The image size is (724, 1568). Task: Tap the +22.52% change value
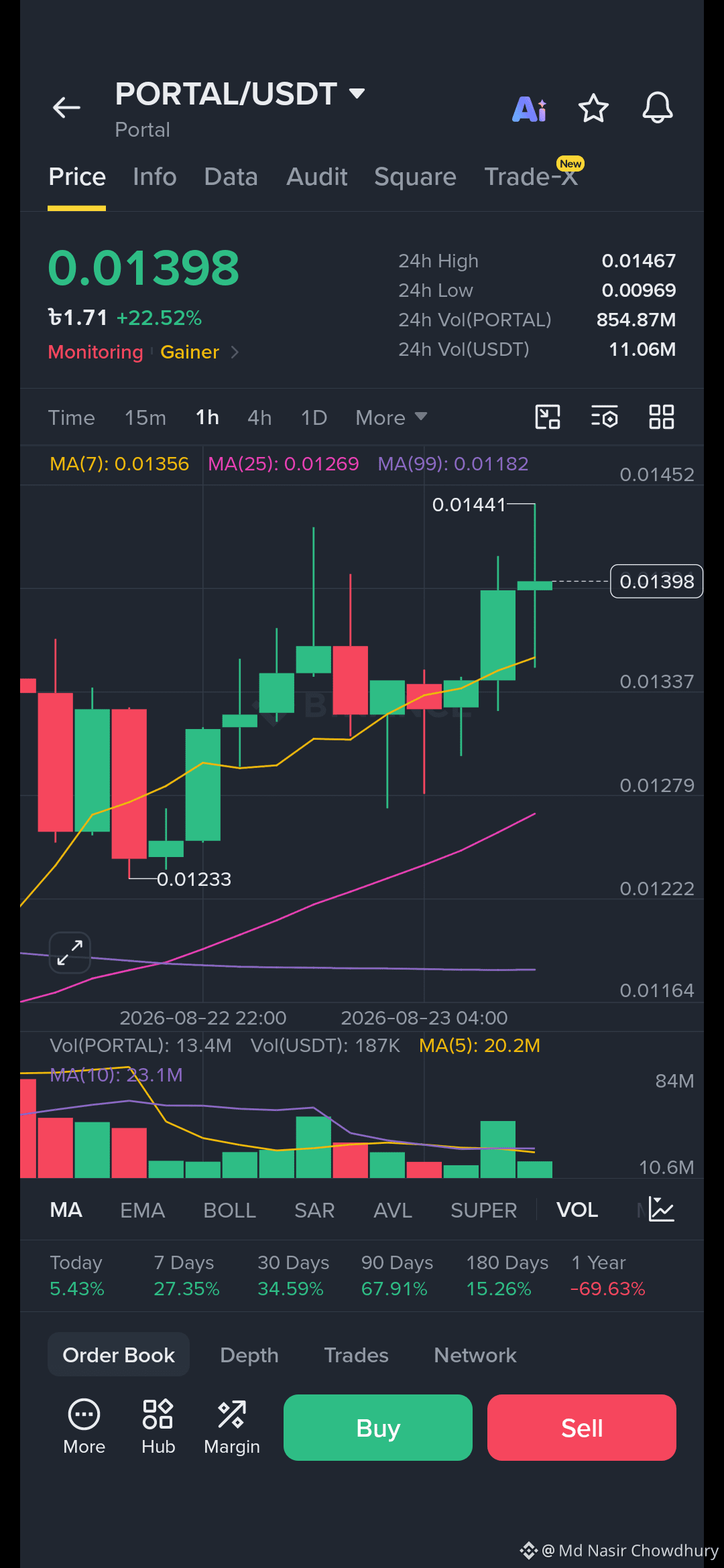tap(159, 318)
